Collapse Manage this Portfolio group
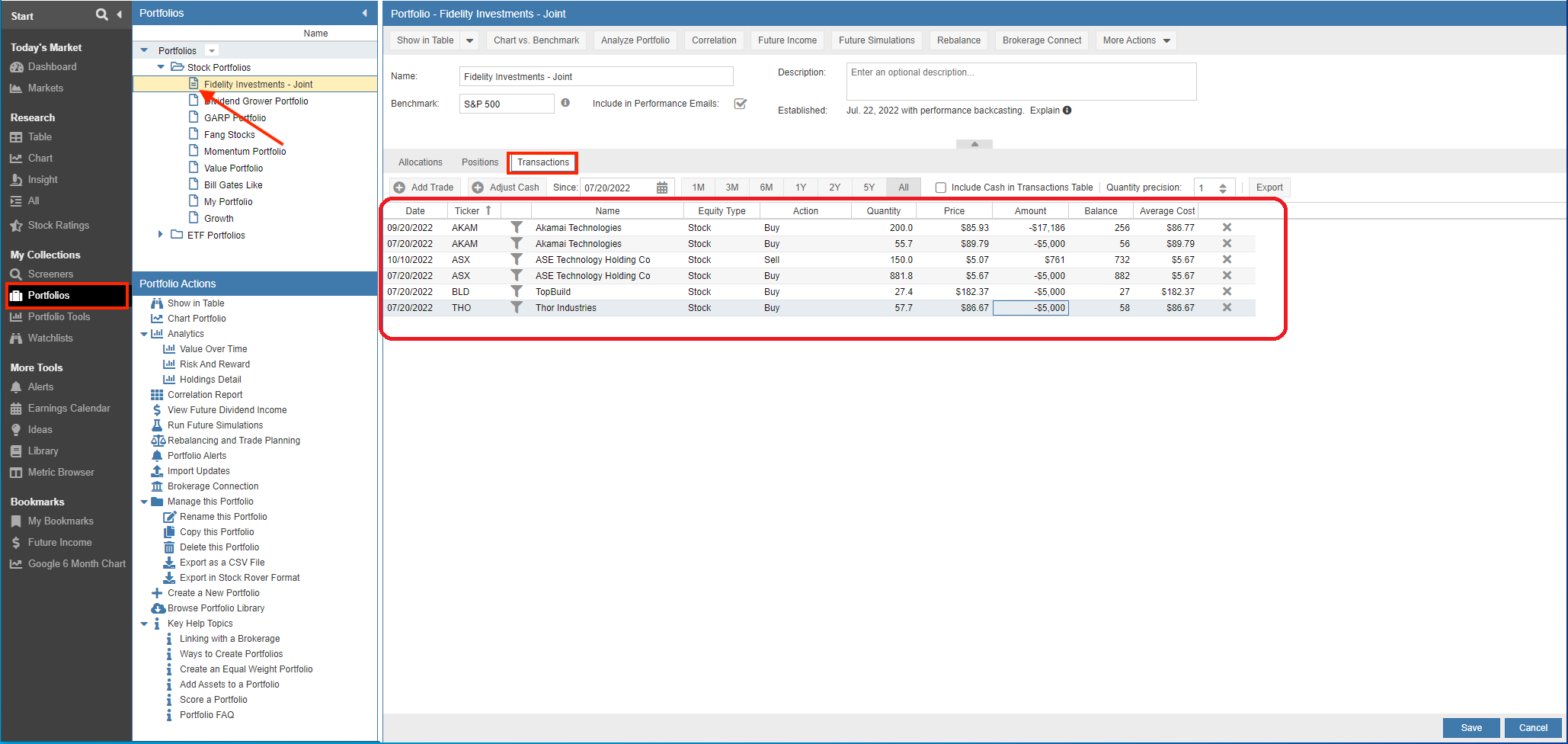The height and width of the screenshot is (744, 1568). 144,502
